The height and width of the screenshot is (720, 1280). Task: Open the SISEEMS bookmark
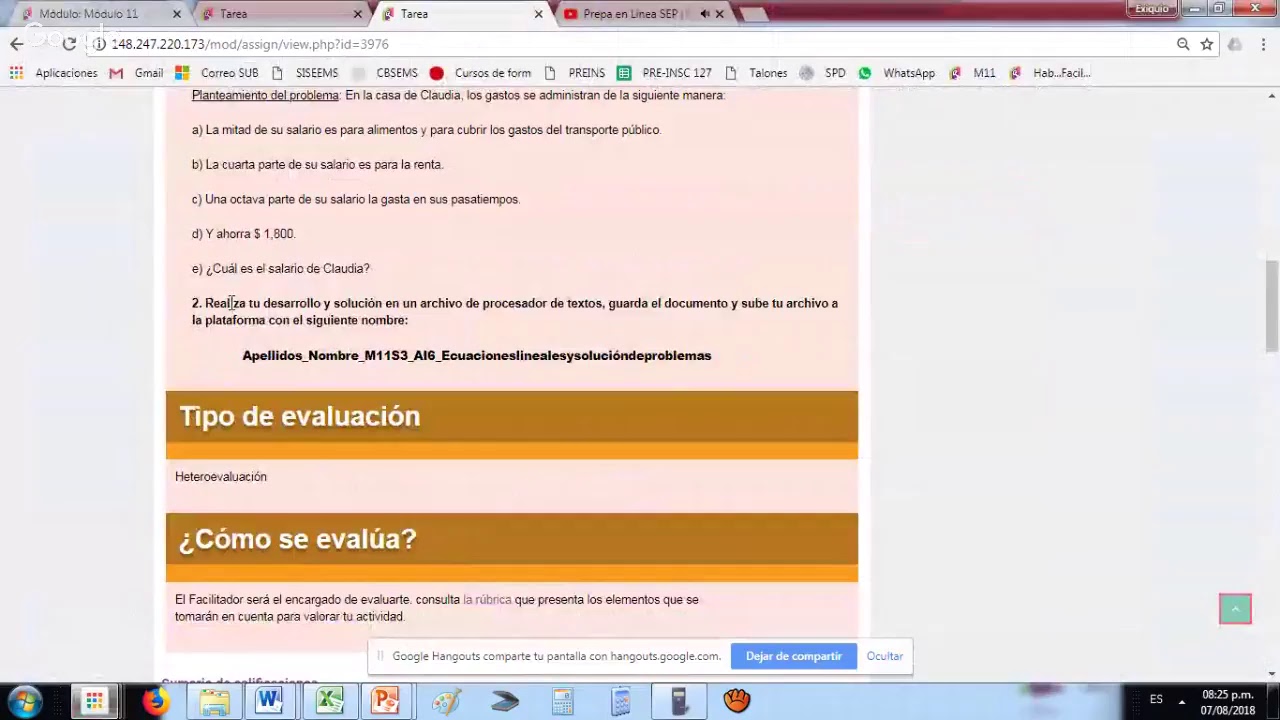305,73
